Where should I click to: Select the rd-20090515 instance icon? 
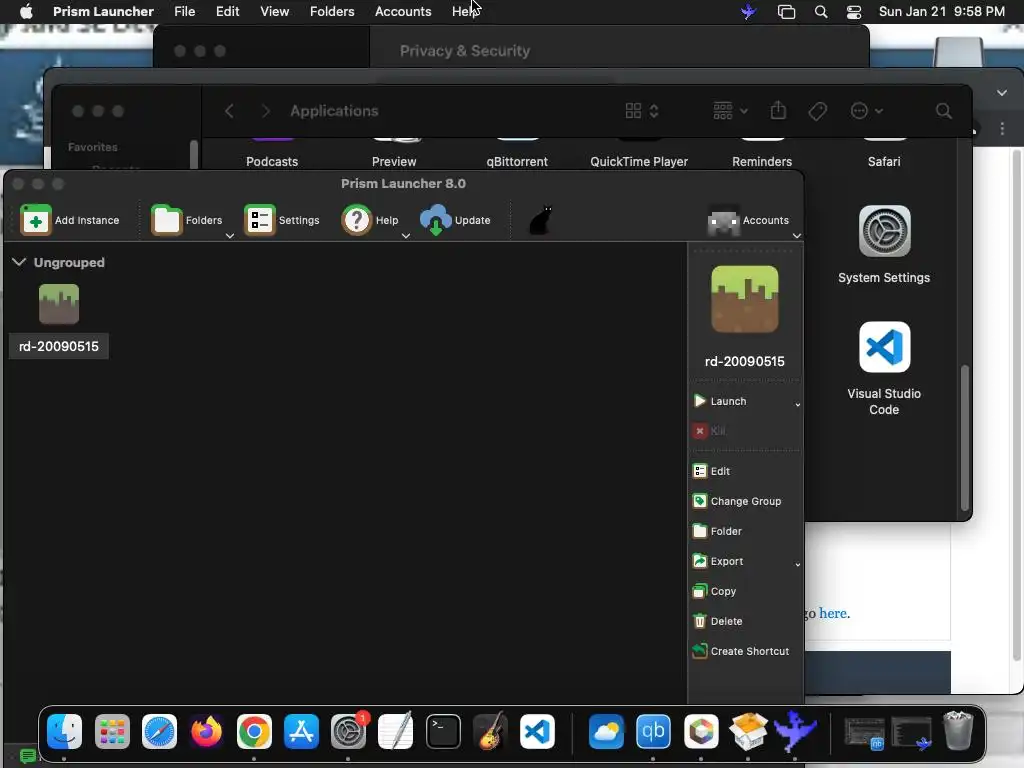tap(59, 304)
